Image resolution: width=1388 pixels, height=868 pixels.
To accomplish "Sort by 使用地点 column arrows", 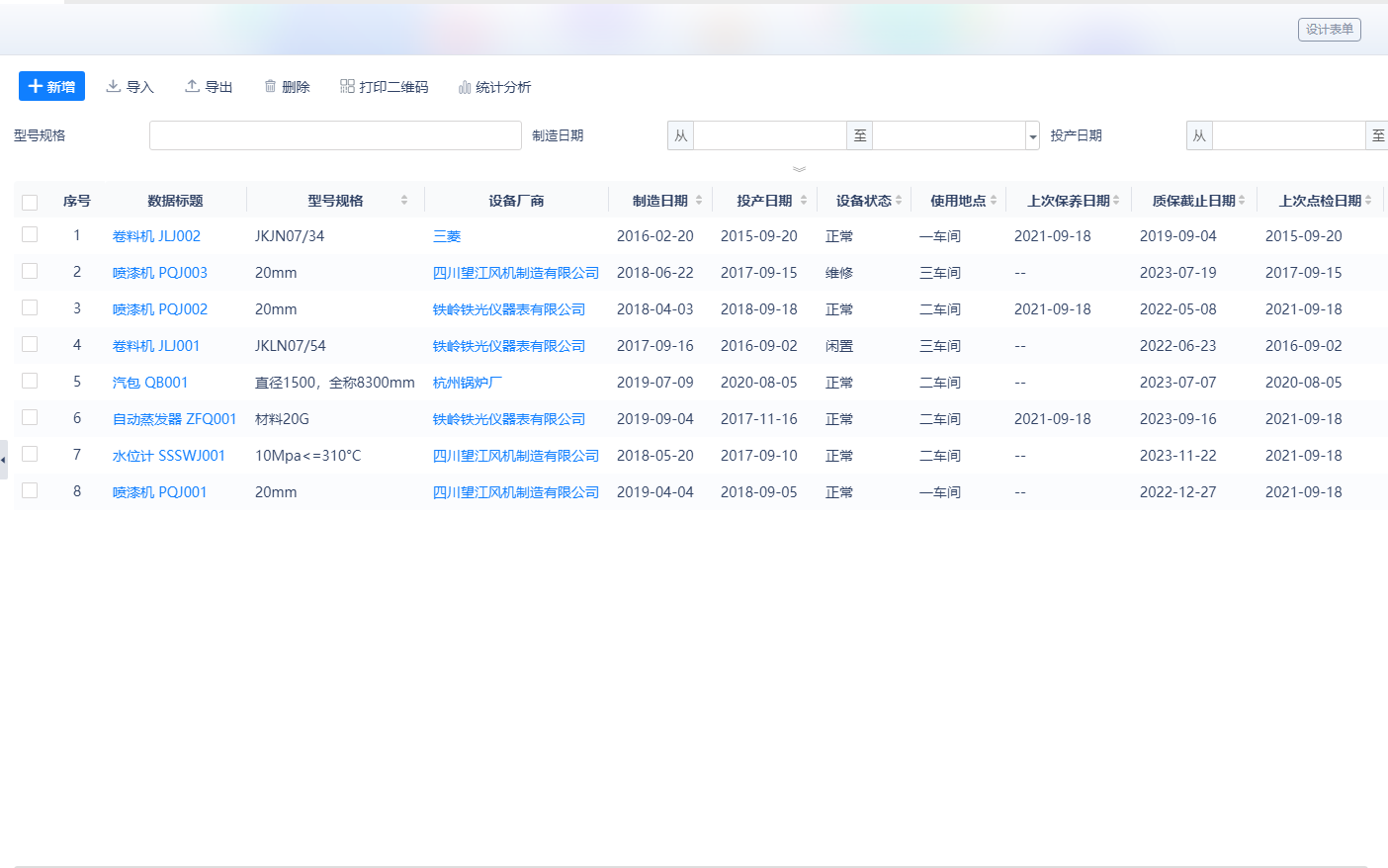I will click(994, 201).
